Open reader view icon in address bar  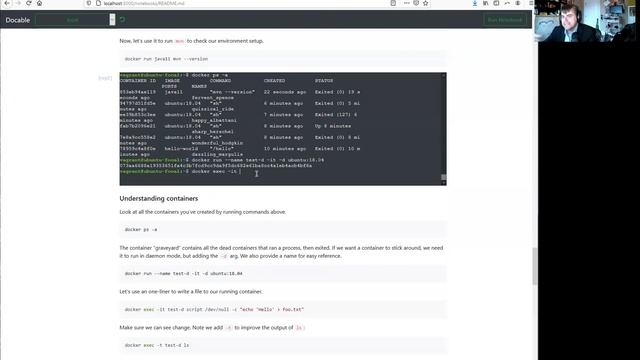(x=393, y=3)
